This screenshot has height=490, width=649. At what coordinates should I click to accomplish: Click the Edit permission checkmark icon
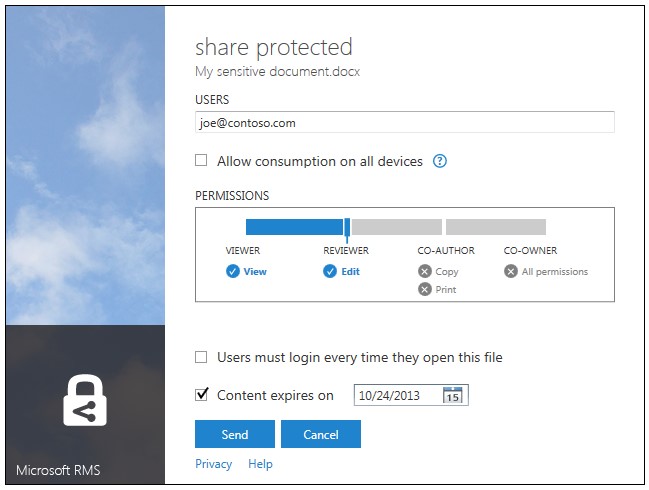coord(330,271)
